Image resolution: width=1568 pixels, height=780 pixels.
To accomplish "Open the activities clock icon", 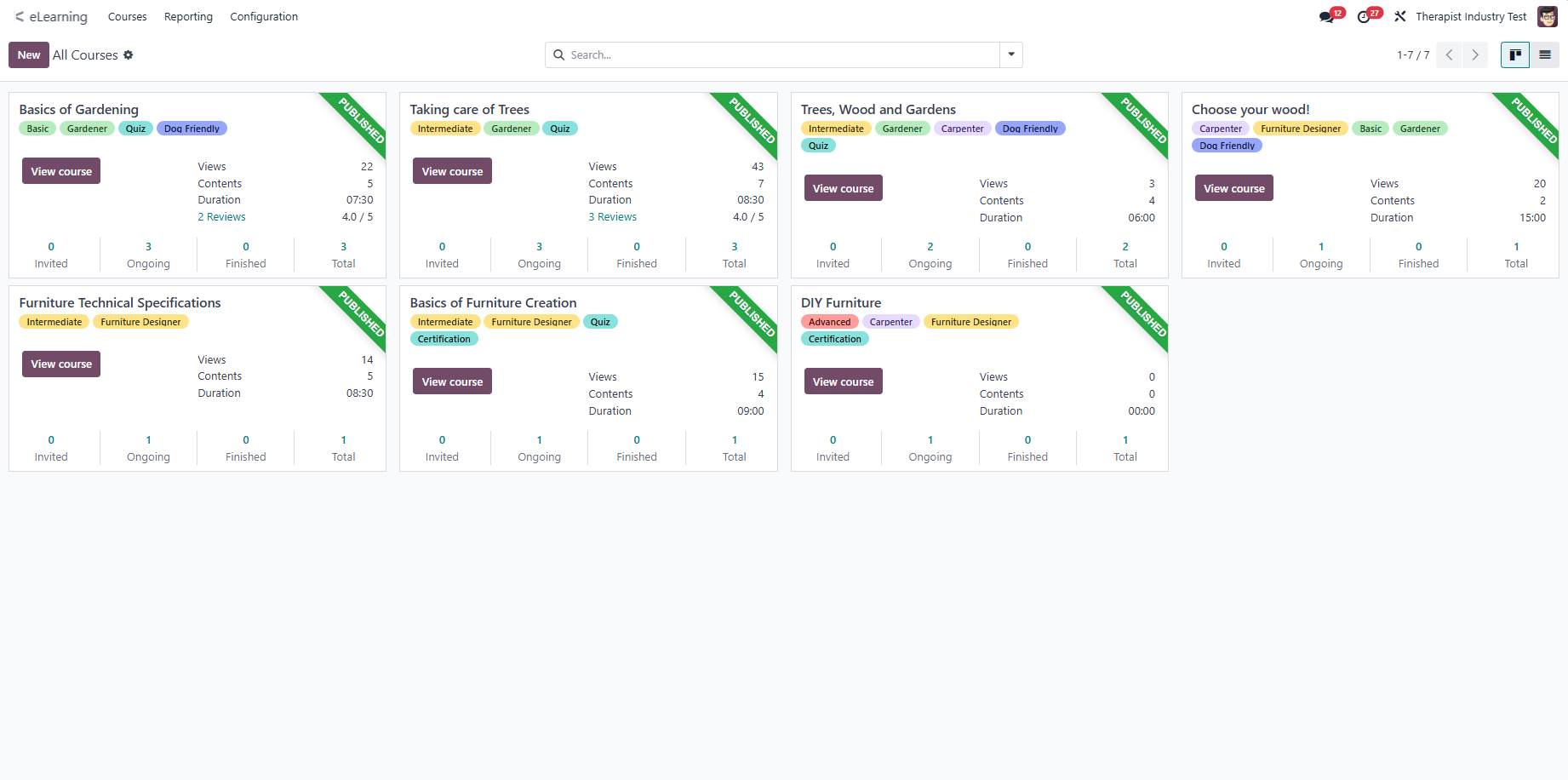I will click(x=1364, y=17).
